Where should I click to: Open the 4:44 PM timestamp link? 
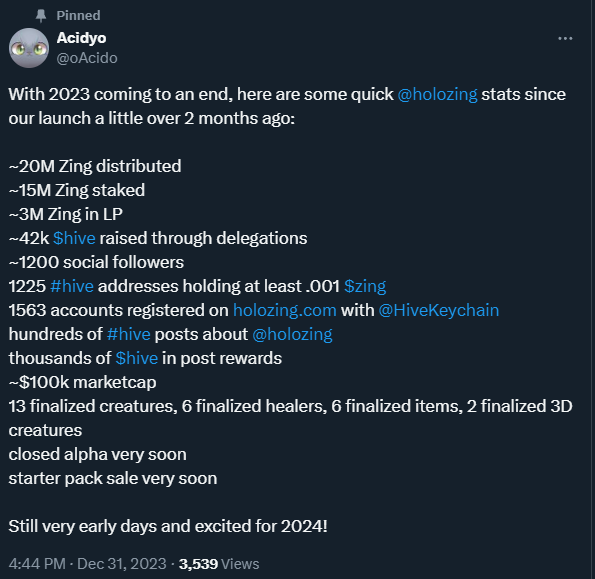tap(37, 564)
